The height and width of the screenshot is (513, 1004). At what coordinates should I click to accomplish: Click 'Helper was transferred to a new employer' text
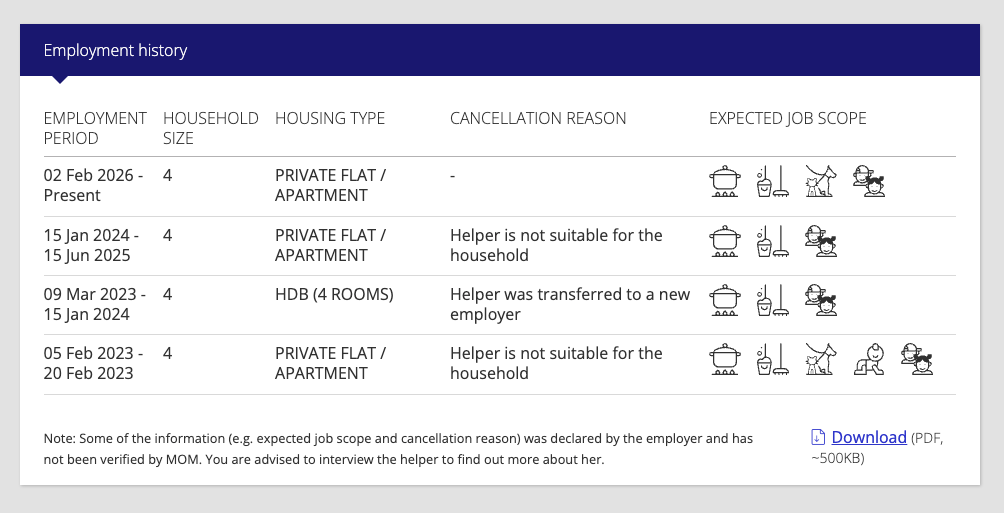[x=570, y=304]
